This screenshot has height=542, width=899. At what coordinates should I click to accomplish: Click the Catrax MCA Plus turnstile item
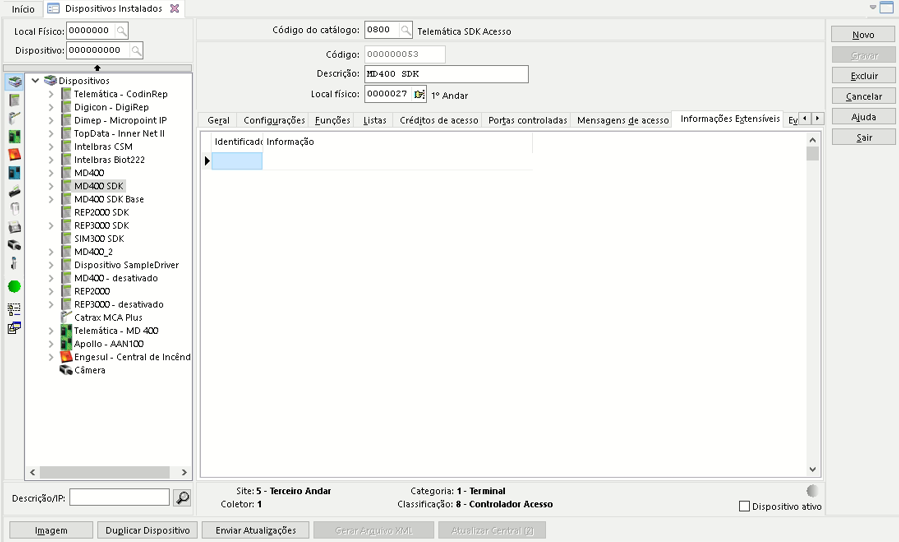coord(108,317)
